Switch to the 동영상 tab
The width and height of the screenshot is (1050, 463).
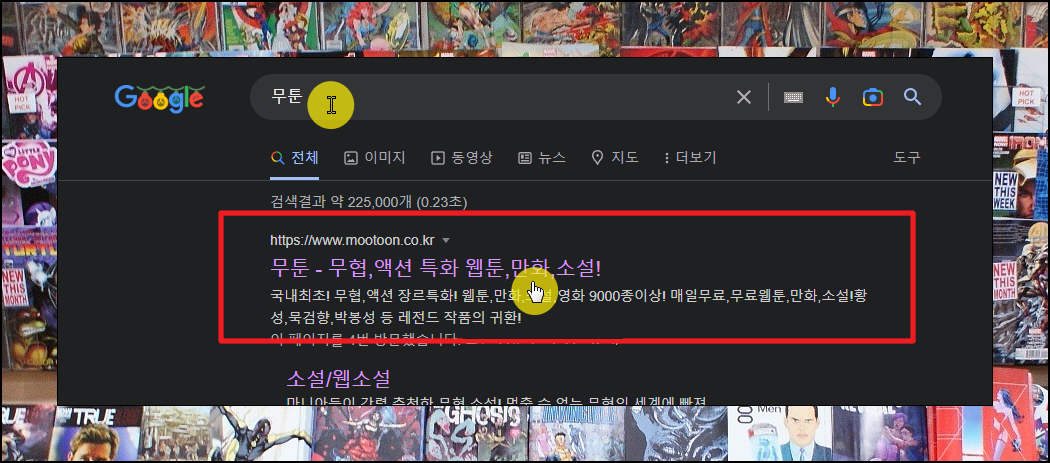461,157
